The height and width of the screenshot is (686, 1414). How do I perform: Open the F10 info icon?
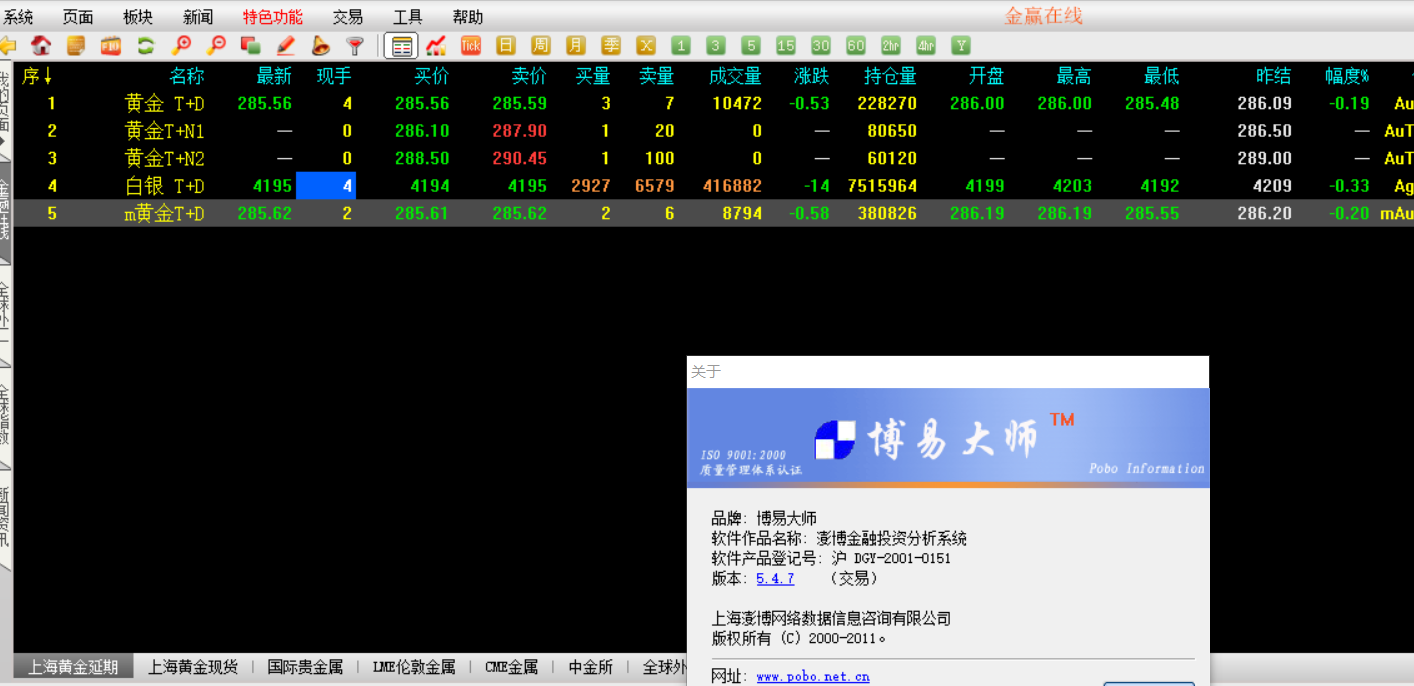coord(110,45)
